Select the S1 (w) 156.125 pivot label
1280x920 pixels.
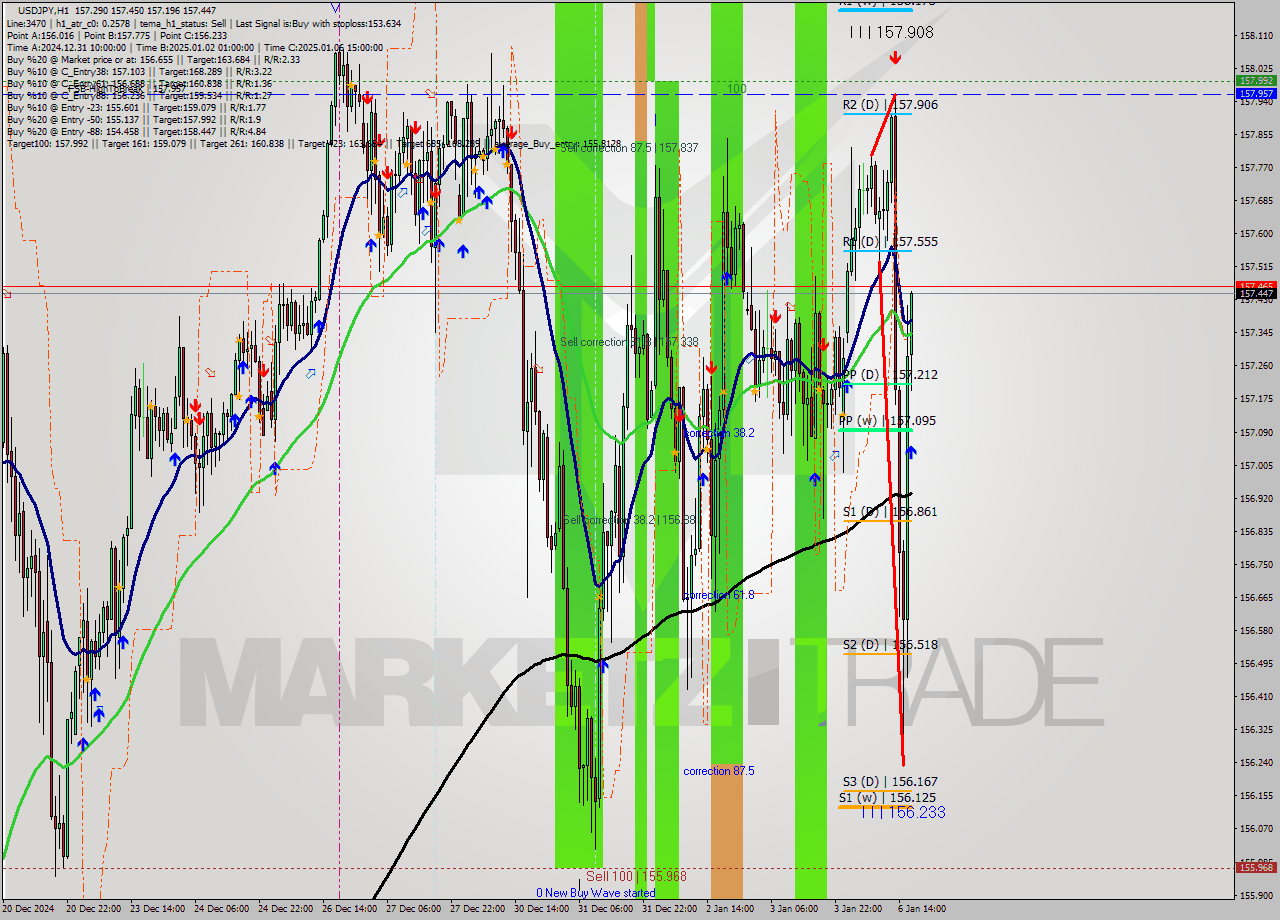(888, 798)
